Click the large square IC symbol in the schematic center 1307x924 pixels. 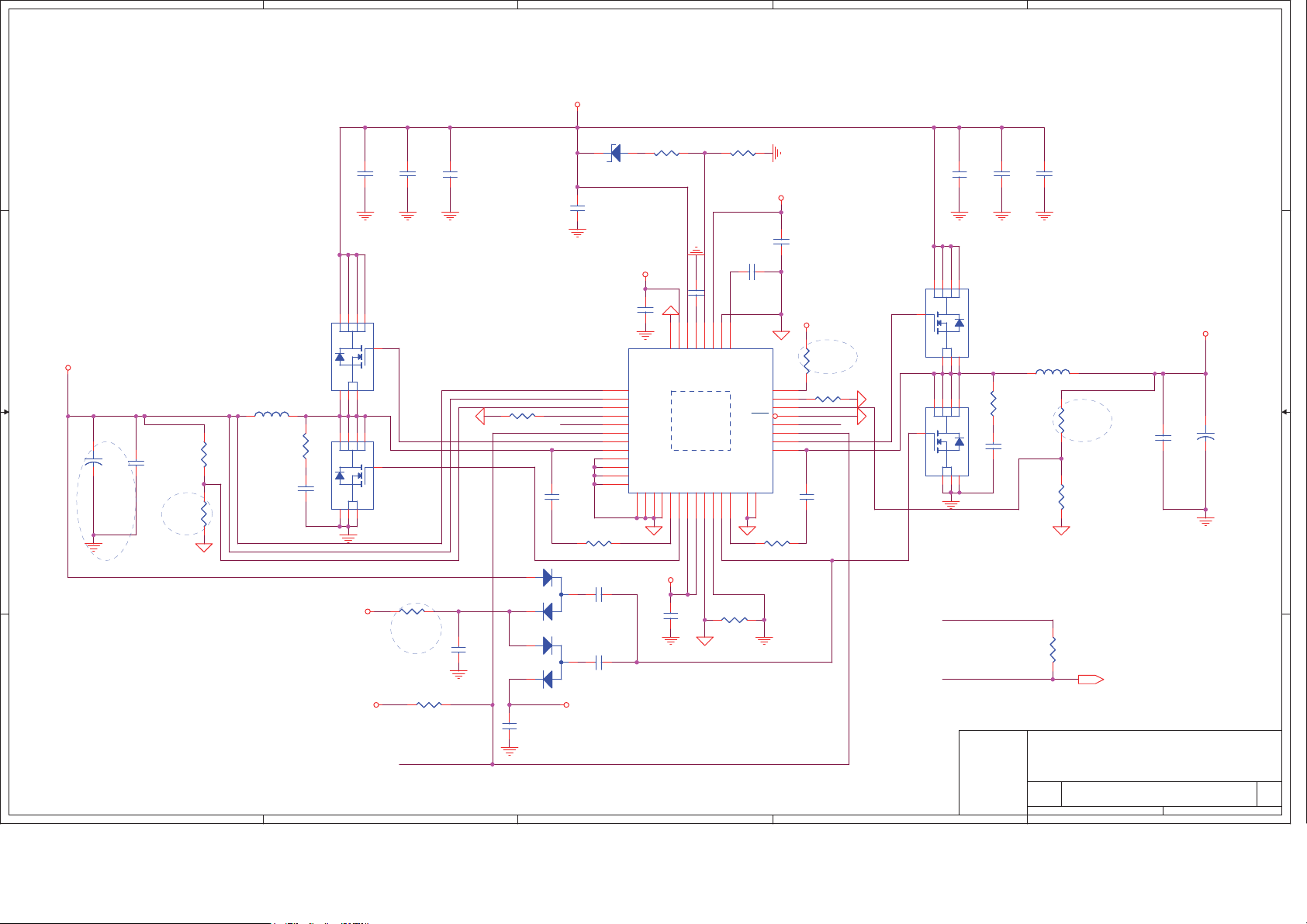point(700,420)
